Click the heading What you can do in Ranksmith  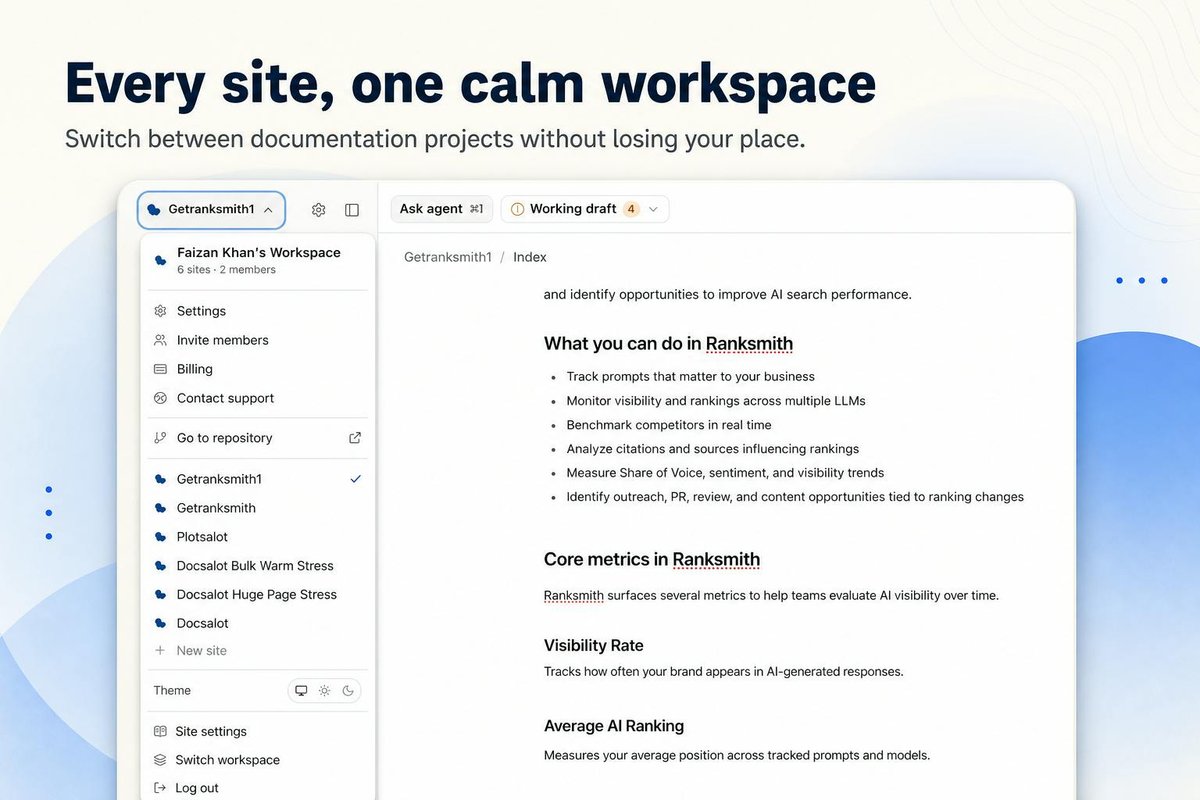click(x=668, y=344)
